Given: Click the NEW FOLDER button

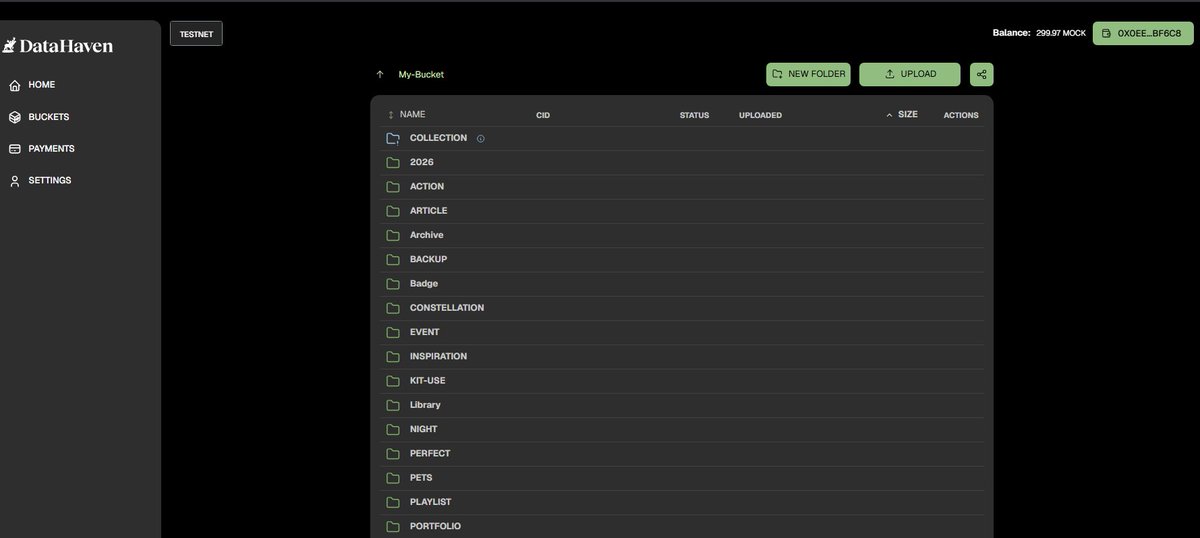Looking at the screenshot, I should pos(808,74).
